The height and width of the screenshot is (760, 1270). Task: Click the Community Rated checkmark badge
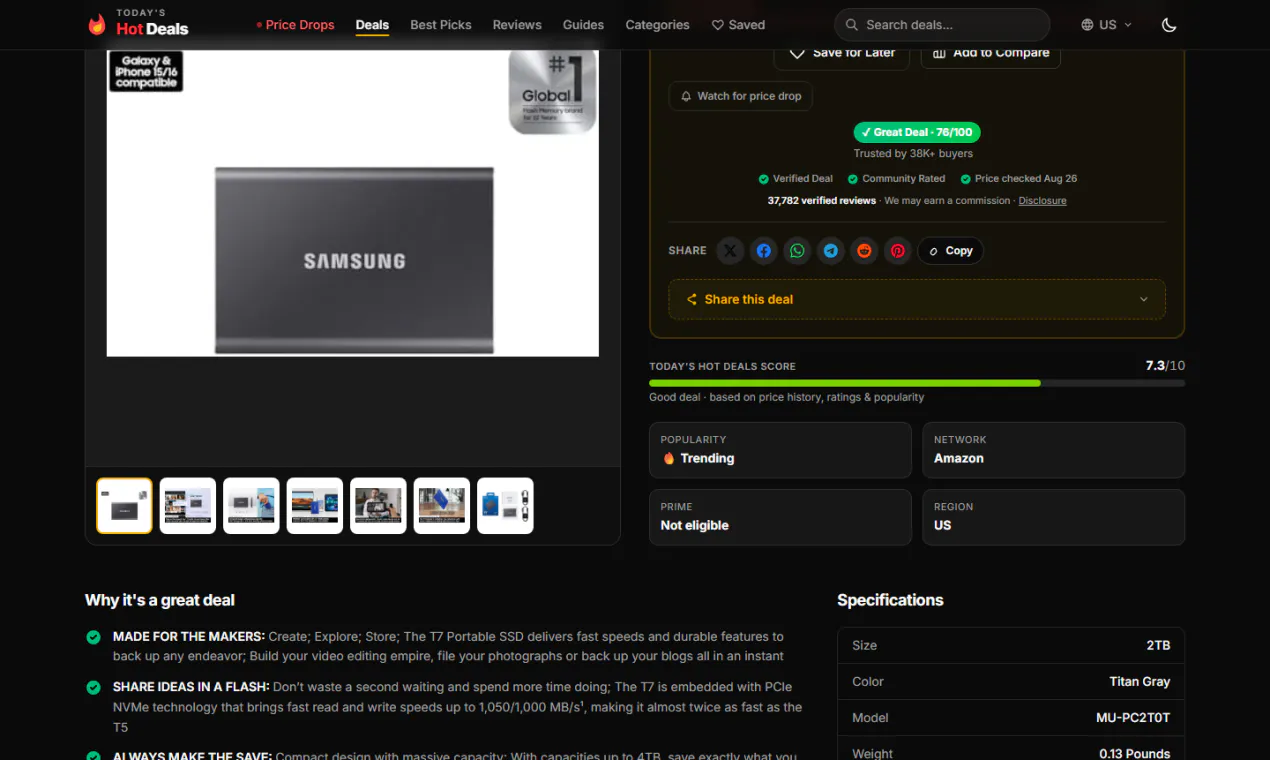tap(896, 179)
